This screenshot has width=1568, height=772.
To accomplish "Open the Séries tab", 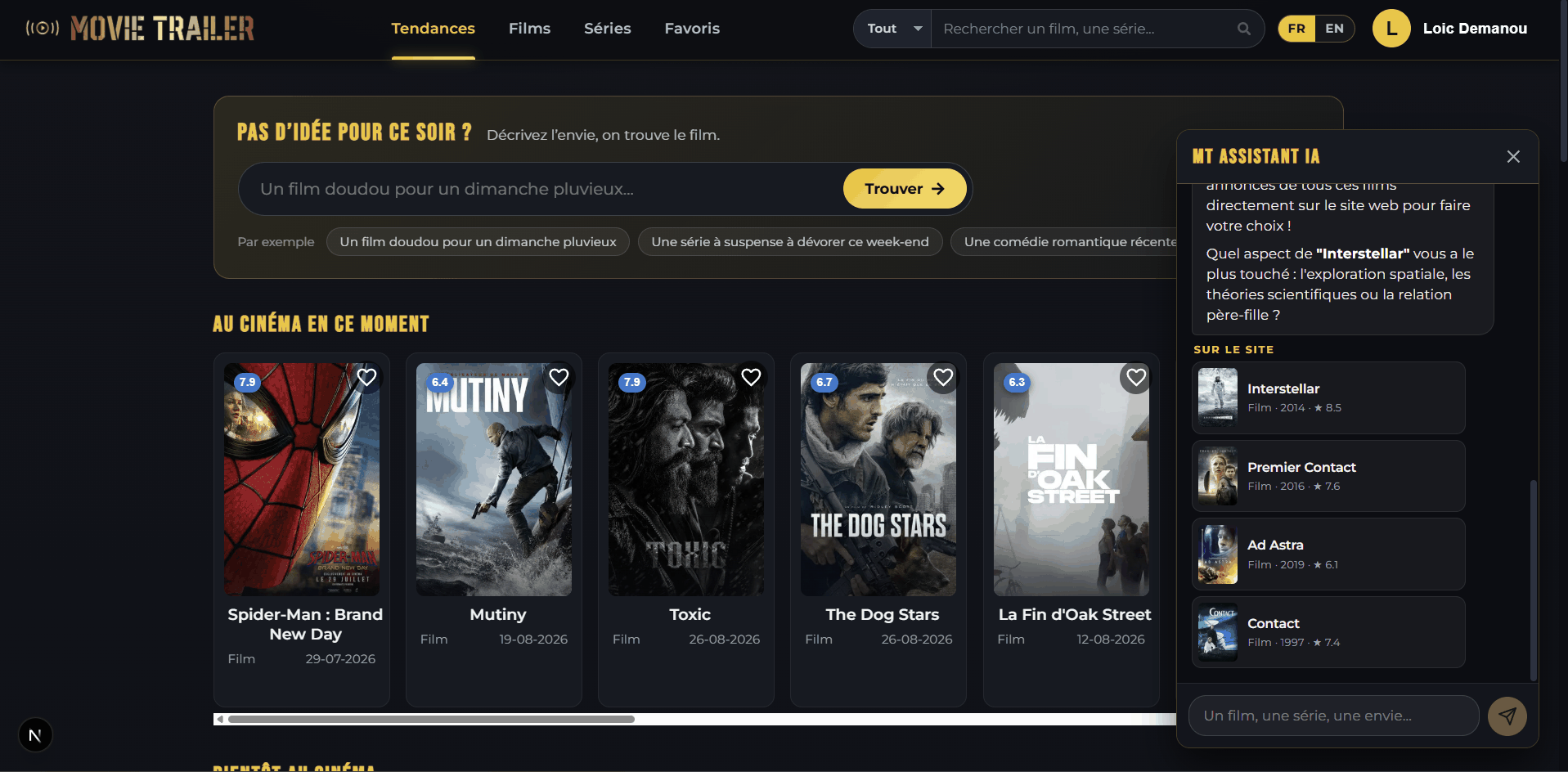I will 607,29.
